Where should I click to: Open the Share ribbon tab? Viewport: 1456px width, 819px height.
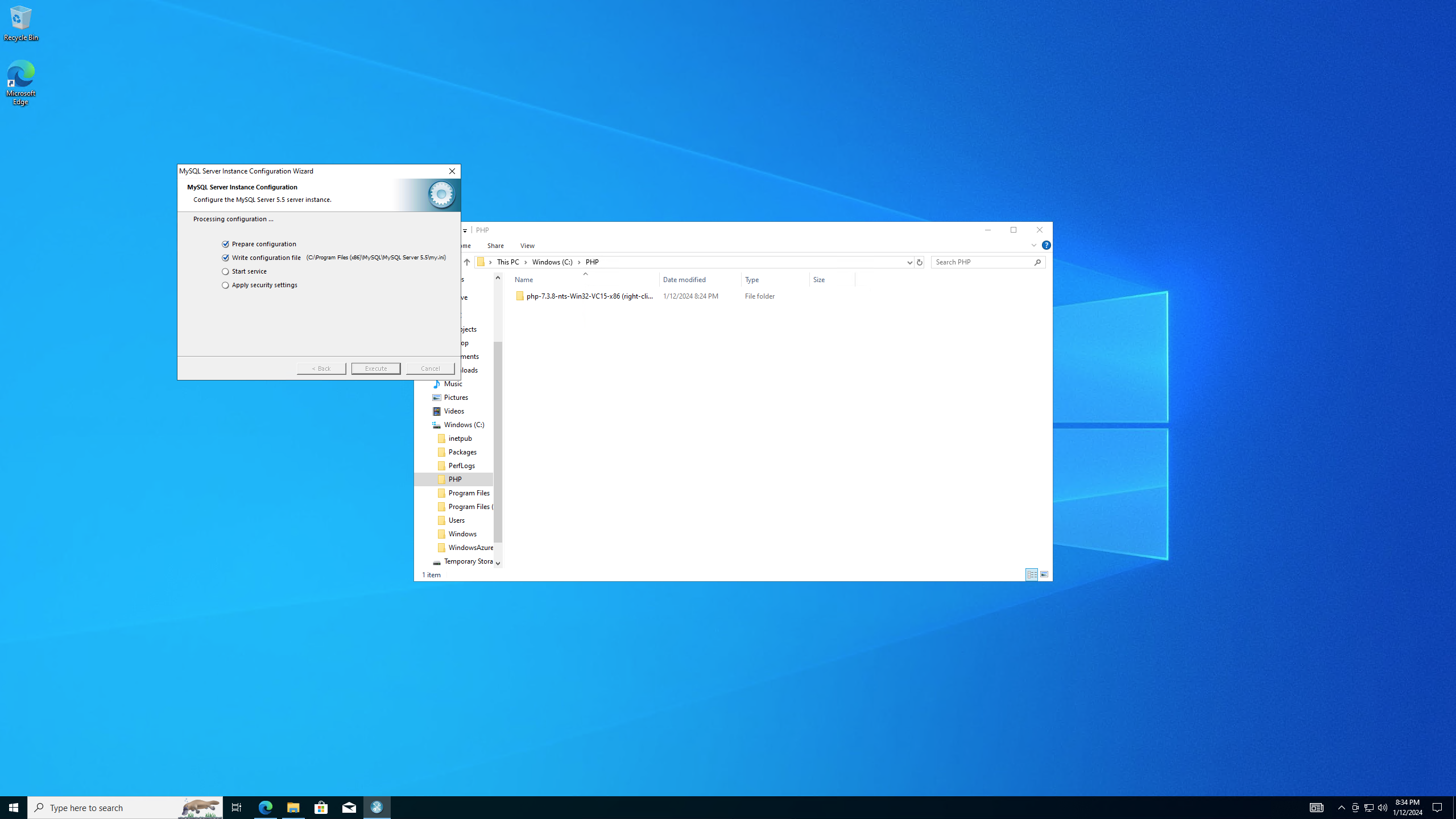(x=495, y=246)
